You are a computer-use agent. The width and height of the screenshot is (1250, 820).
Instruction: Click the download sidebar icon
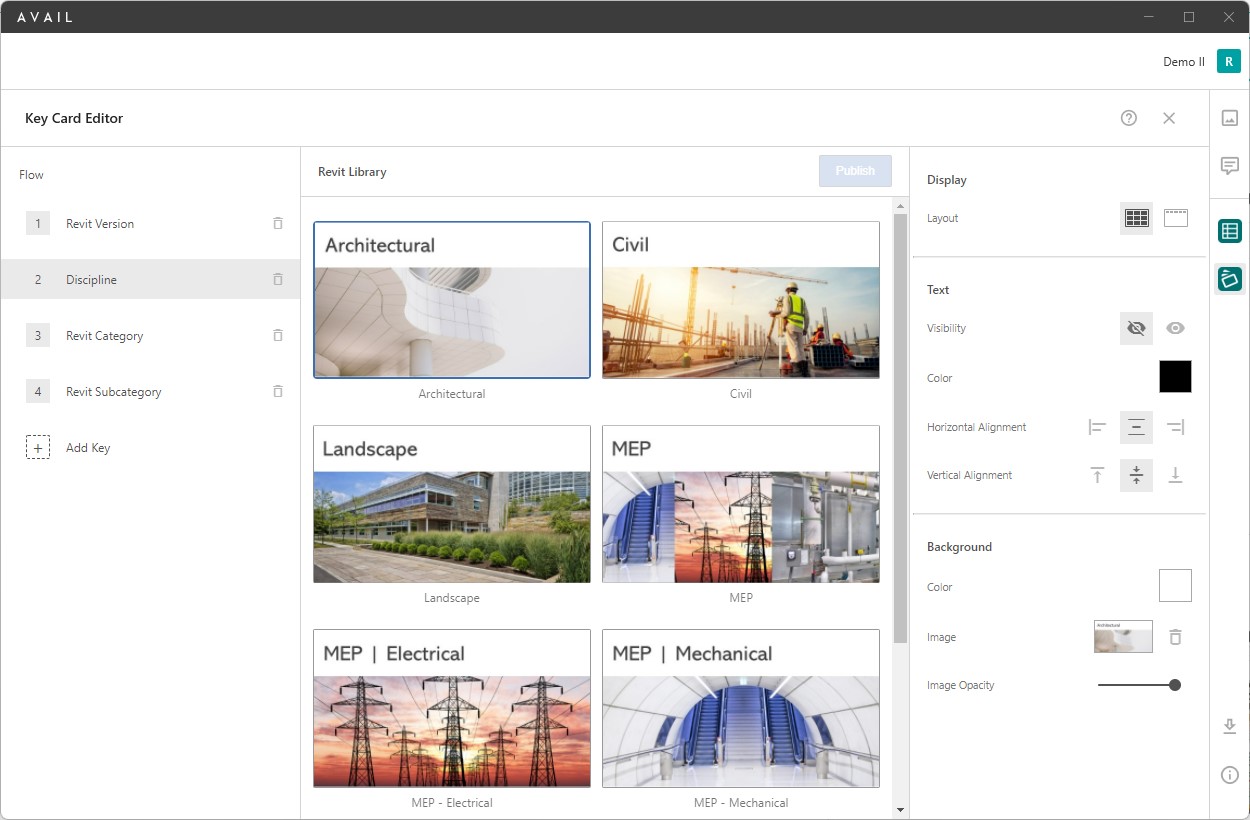point(1230,727)
